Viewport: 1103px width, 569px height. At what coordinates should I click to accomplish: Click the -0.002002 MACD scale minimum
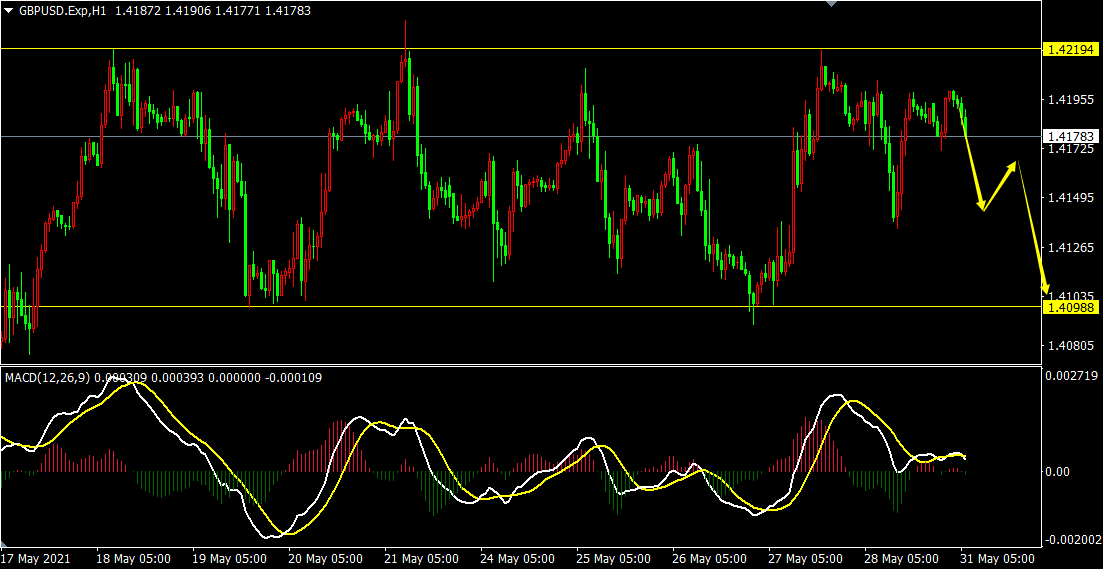point(1072,540)
